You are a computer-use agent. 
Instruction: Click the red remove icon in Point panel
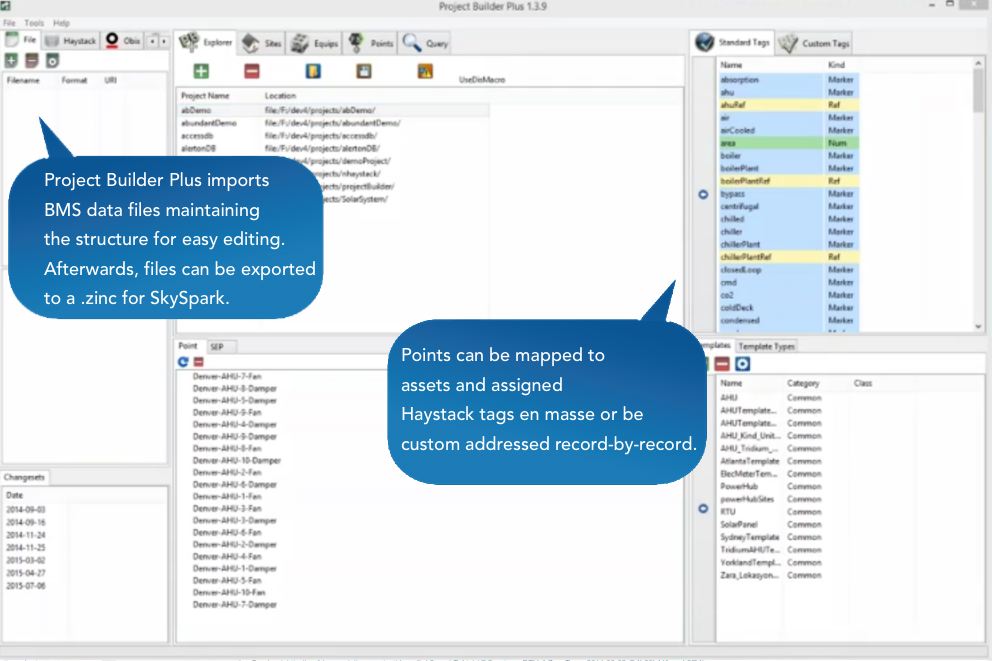pyautogui.click(x=199, y=362)
